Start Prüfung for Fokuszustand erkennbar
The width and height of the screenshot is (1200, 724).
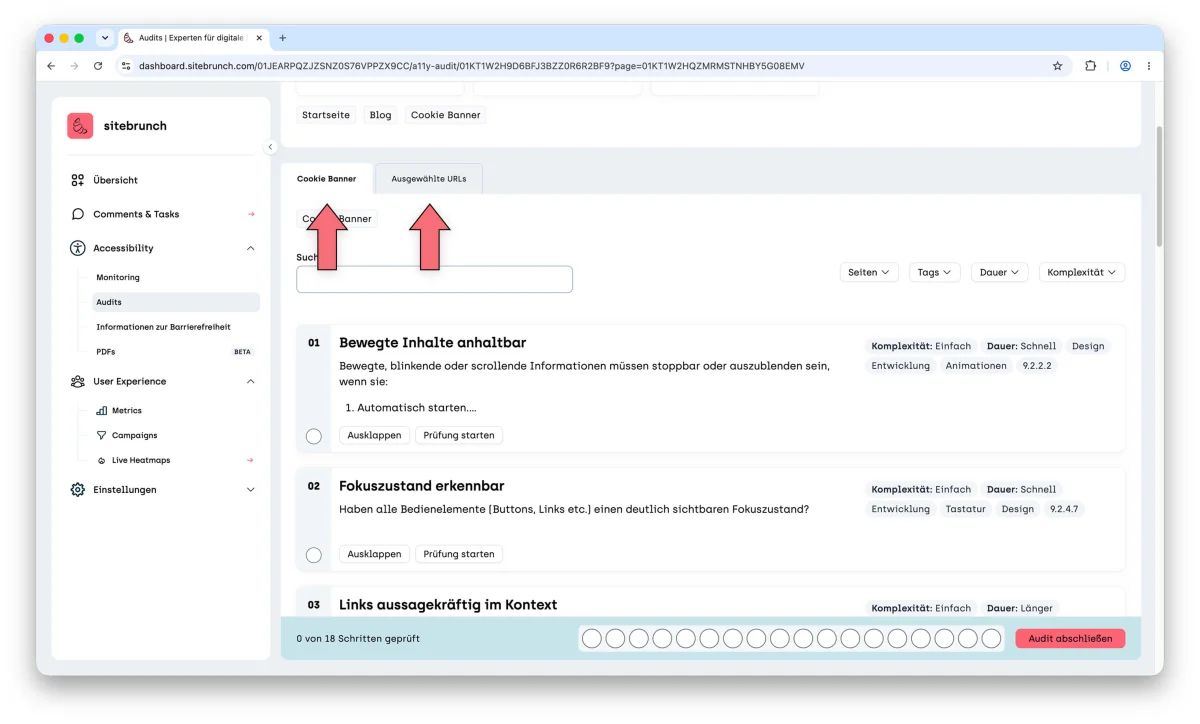pos(459,554)
